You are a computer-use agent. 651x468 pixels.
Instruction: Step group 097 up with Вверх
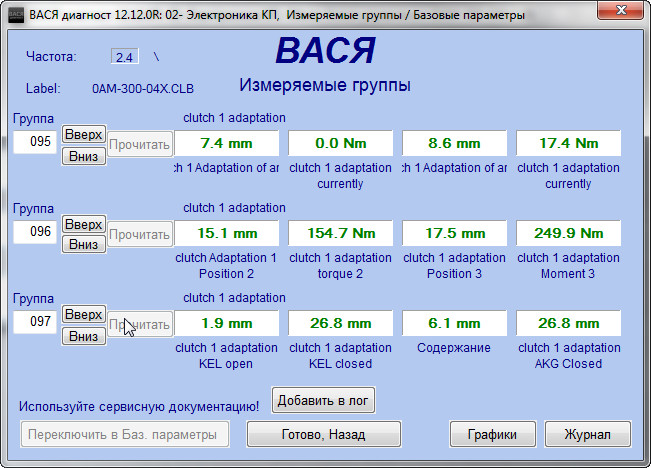coord(84,314)
